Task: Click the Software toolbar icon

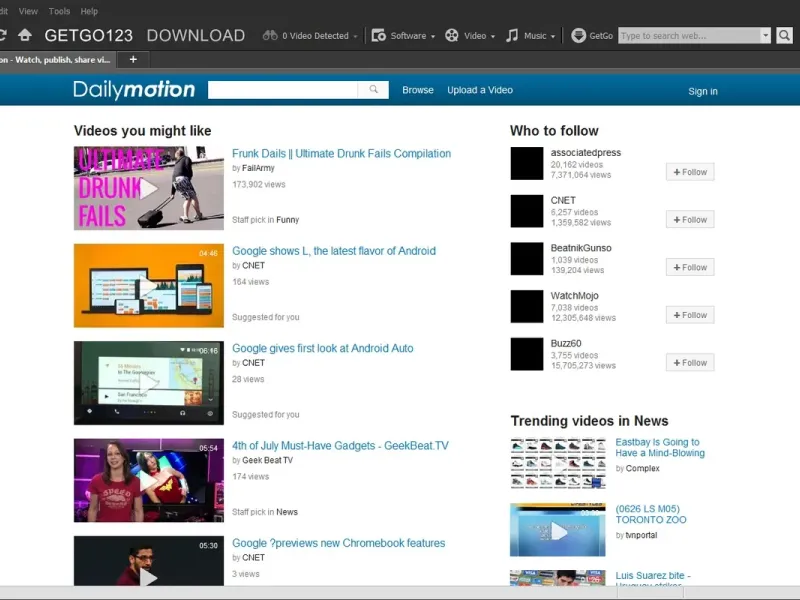Action: pyautogui.click(x=379, y=36)
